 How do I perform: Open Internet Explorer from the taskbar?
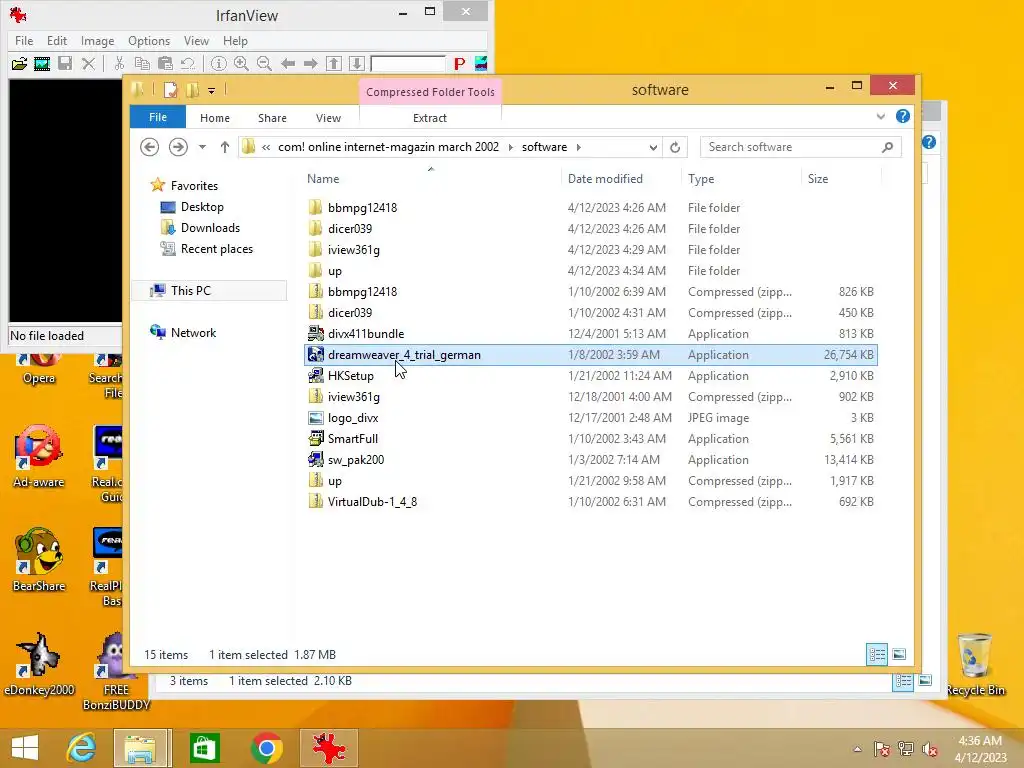click(82, 748)
